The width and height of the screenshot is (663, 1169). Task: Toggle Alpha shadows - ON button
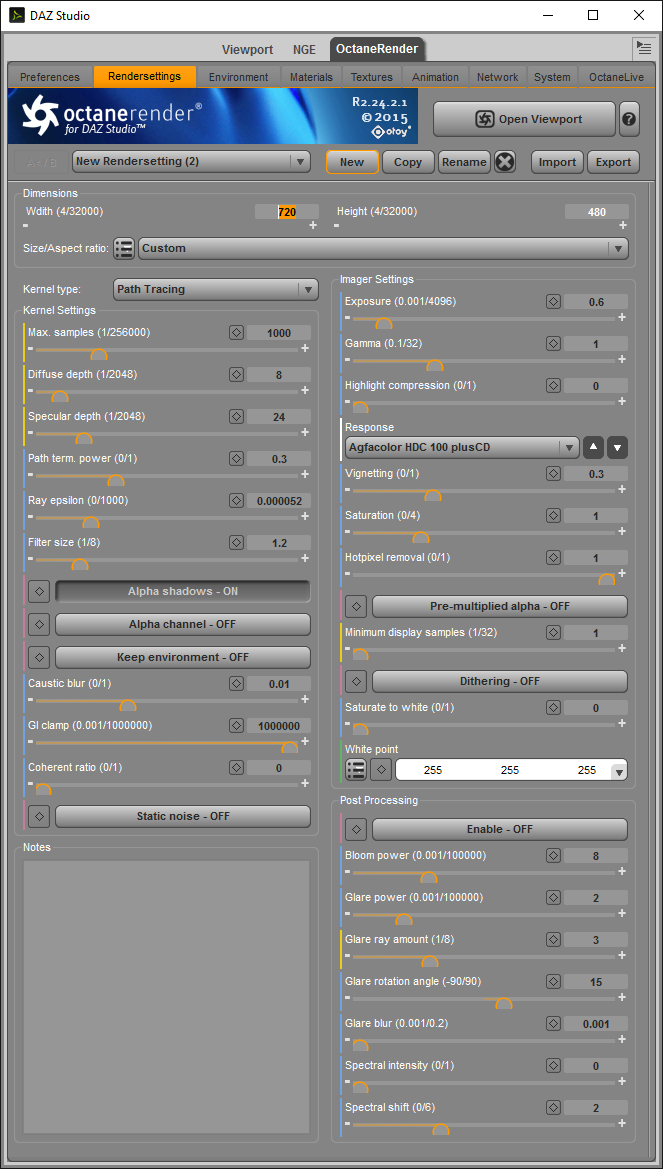click(183, 591)
